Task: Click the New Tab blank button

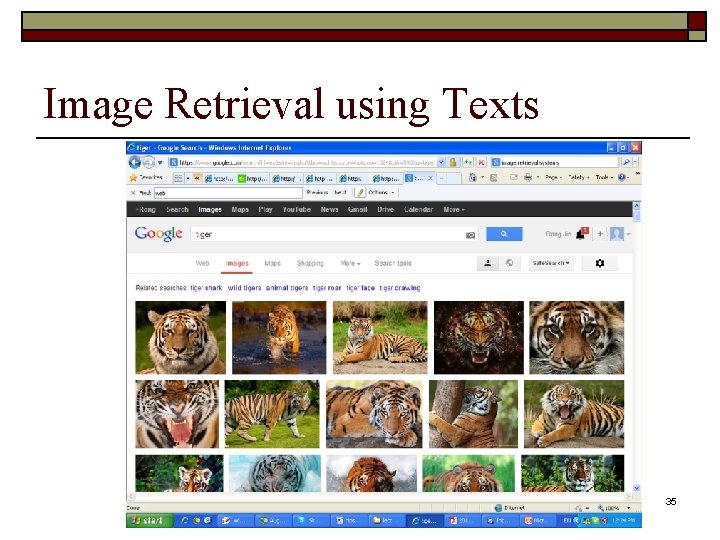Action: pos(448,178)
